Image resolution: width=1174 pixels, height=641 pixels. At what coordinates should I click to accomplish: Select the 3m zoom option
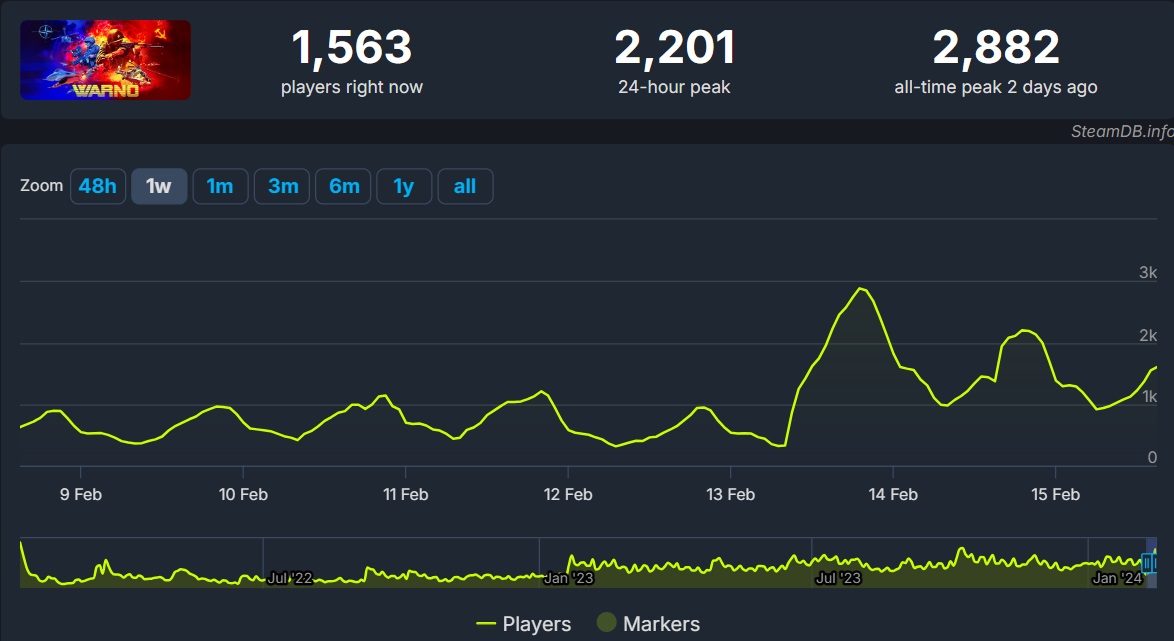point(281,186)
